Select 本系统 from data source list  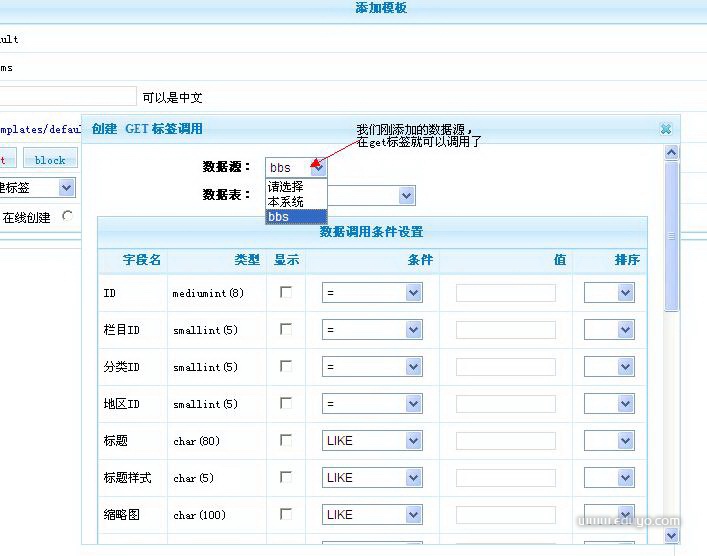pos(286,201)
